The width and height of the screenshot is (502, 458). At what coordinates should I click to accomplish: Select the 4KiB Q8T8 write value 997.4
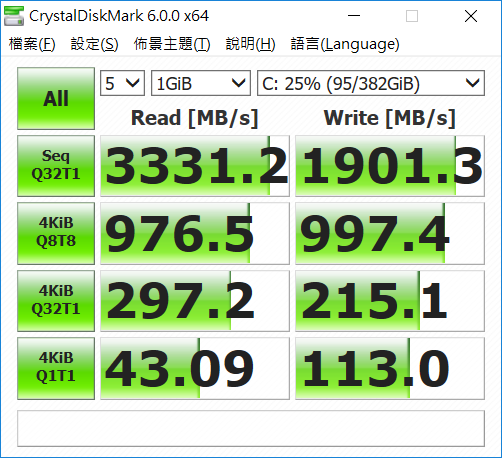pyautogui.click(x=390, y=233)
